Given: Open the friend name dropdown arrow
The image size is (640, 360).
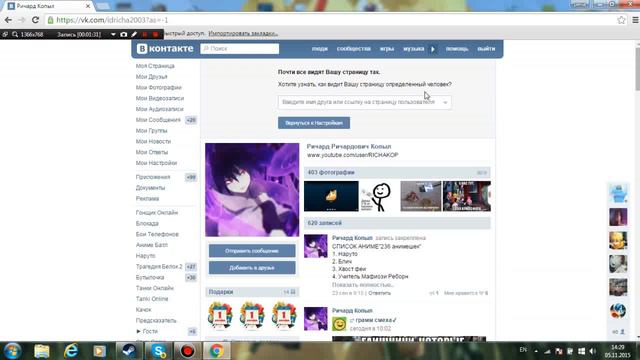Looking at the screenshot, I should tap(445, 102).
